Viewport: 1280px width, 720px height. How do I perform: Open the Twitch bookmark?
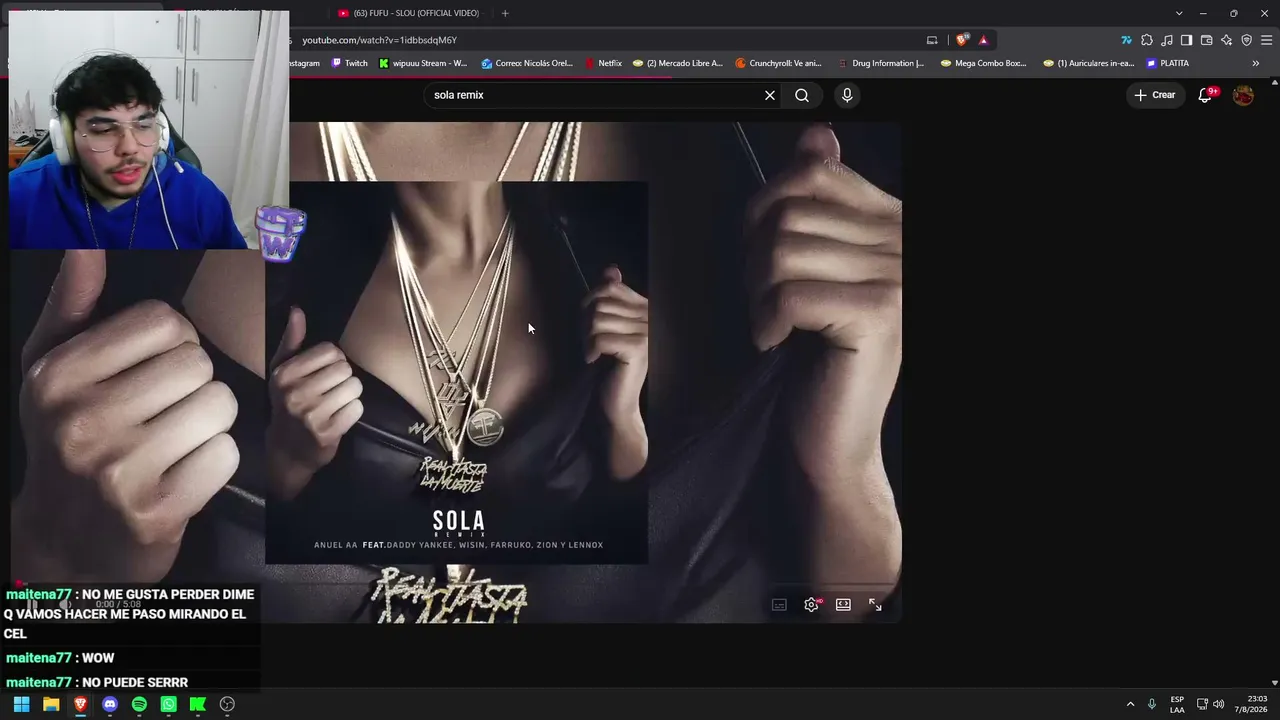350,63
